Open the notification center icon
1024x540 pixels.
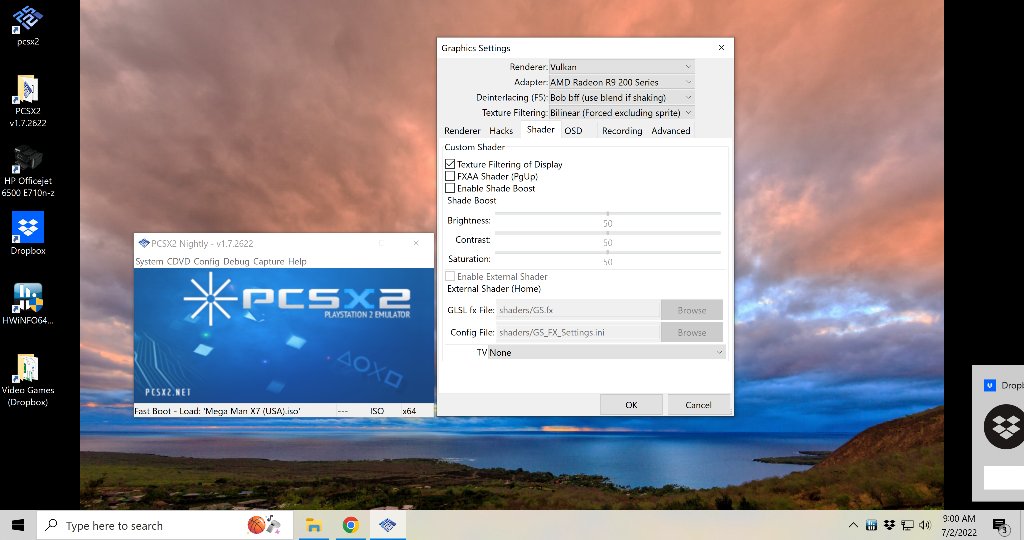pos(1000,525)
